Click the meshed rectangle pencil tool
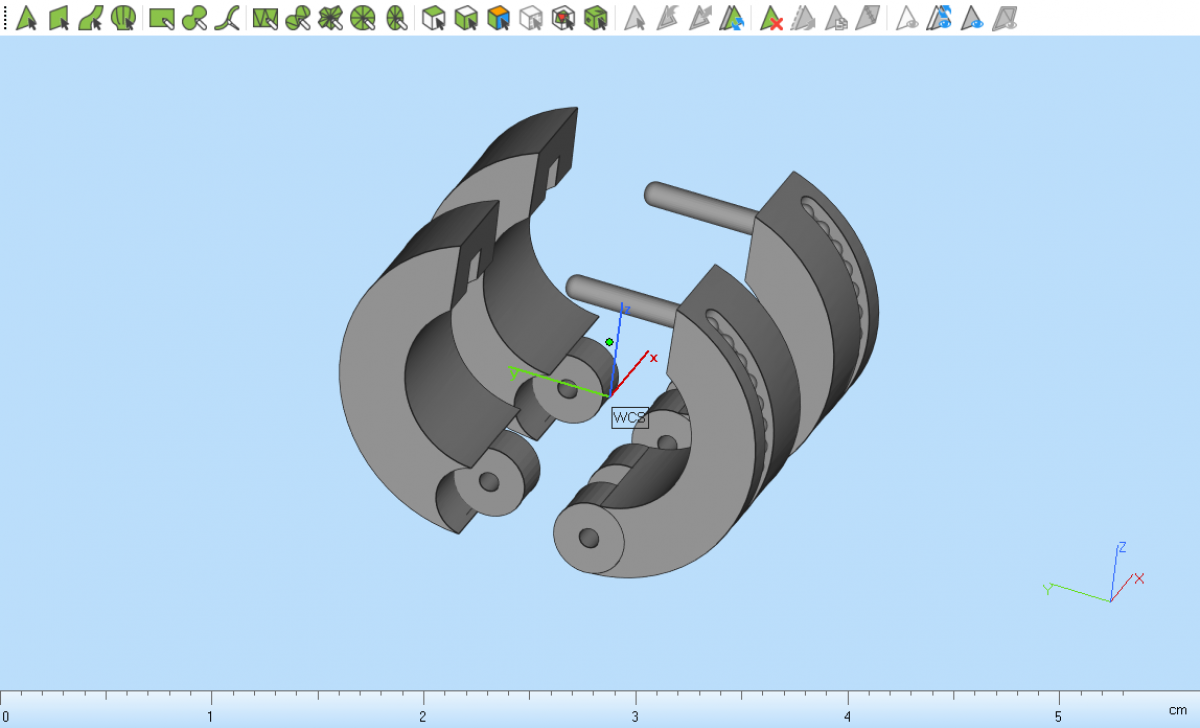Image resolution: width=1200 pixels, height=728 pixels. 265,17
